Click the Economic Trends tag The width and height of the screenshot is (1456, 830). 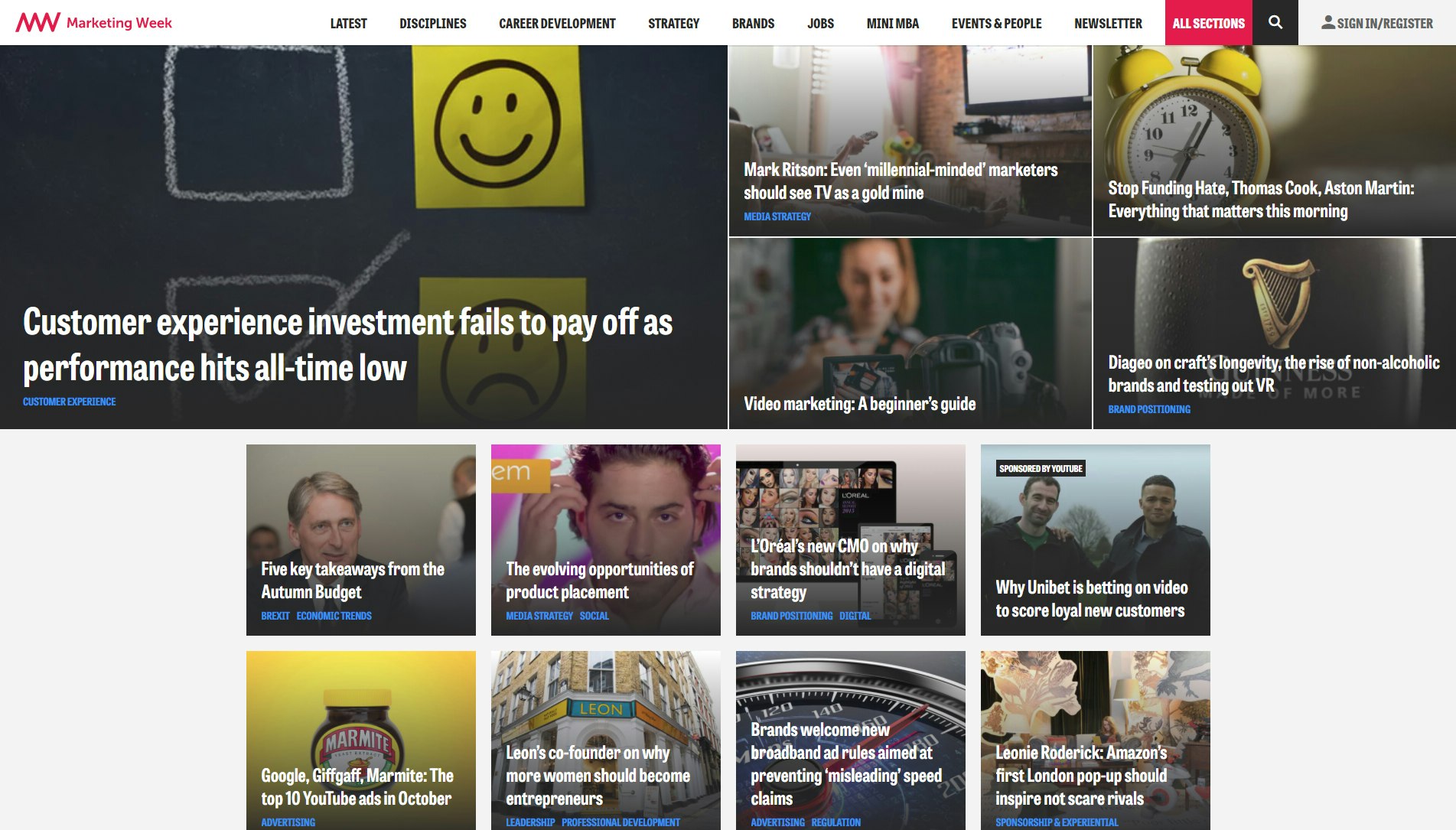pos(334,616)
